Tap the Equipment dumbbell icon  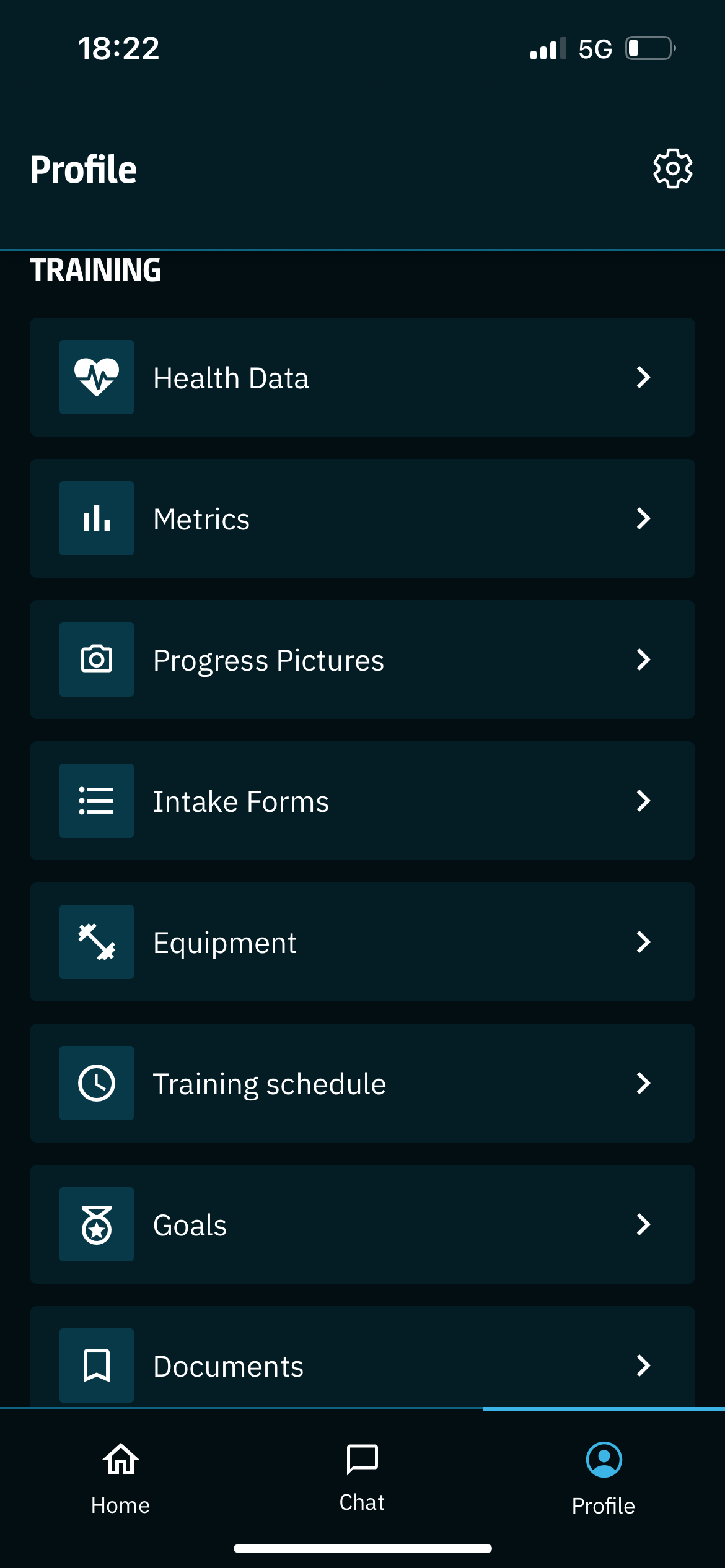[97, 942]
